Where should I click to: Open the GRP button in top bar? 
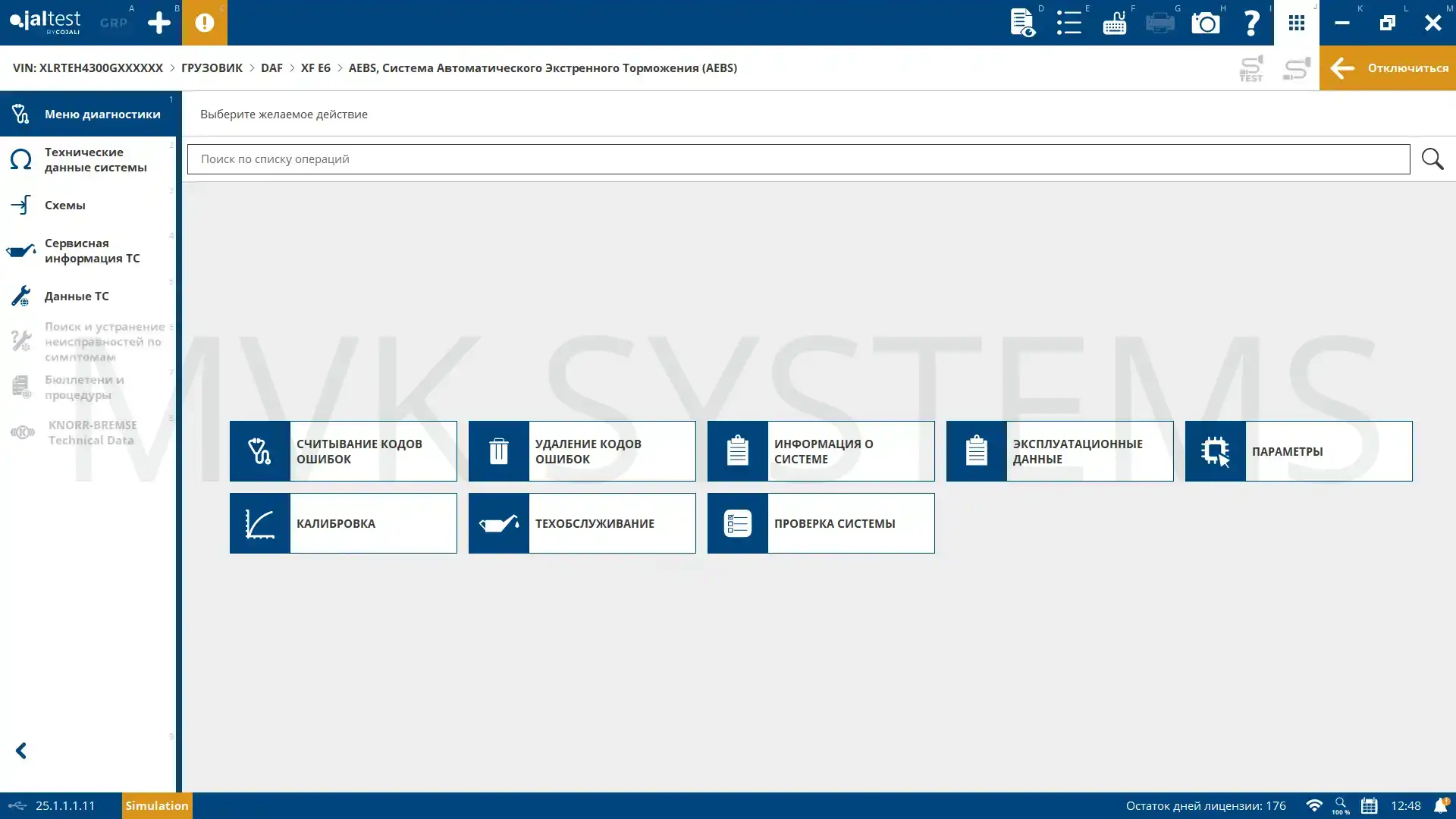point(114,23)
